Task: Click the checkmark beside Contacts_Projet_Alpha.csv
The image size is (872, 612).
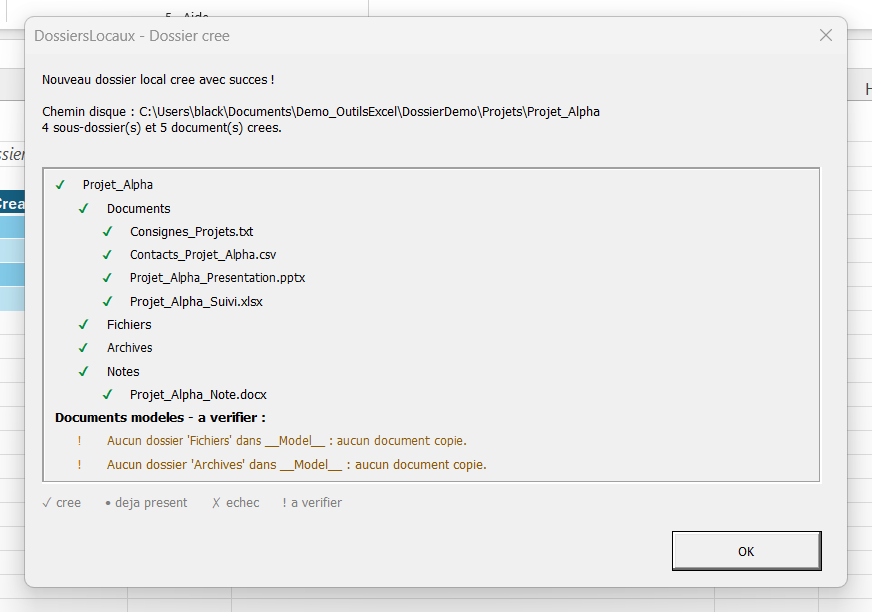Action: click(x=107, y=255)
